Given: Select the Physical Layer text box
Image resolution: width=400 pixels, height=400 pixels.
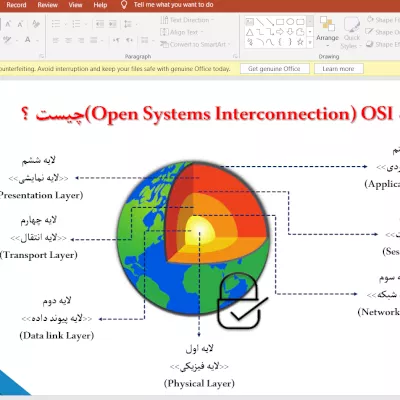Looking at the screenshot, I should 199,366.
